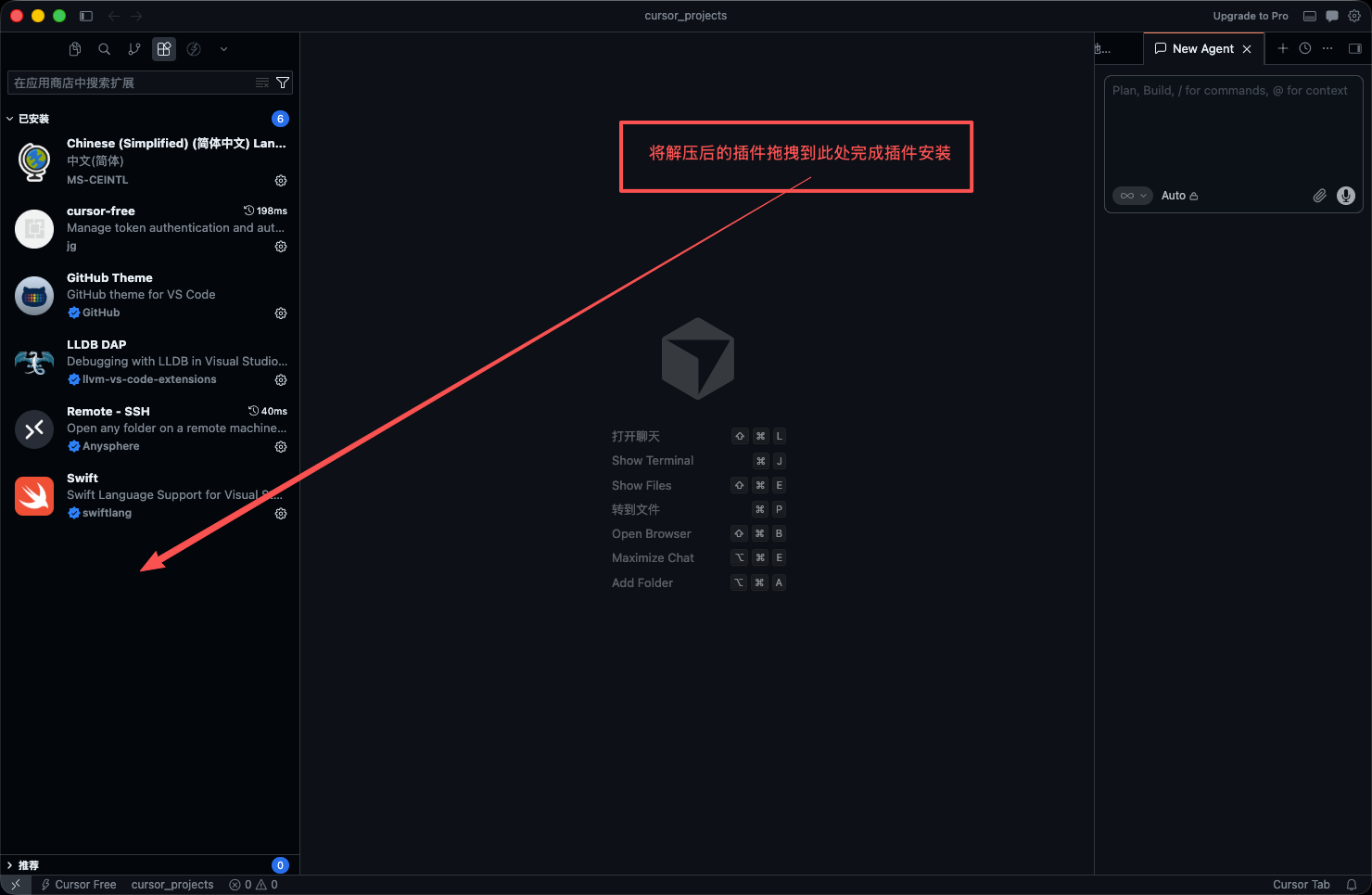Click Upgrade to Pro link
Screen dimensions: 1372x895
(1251, 16)
